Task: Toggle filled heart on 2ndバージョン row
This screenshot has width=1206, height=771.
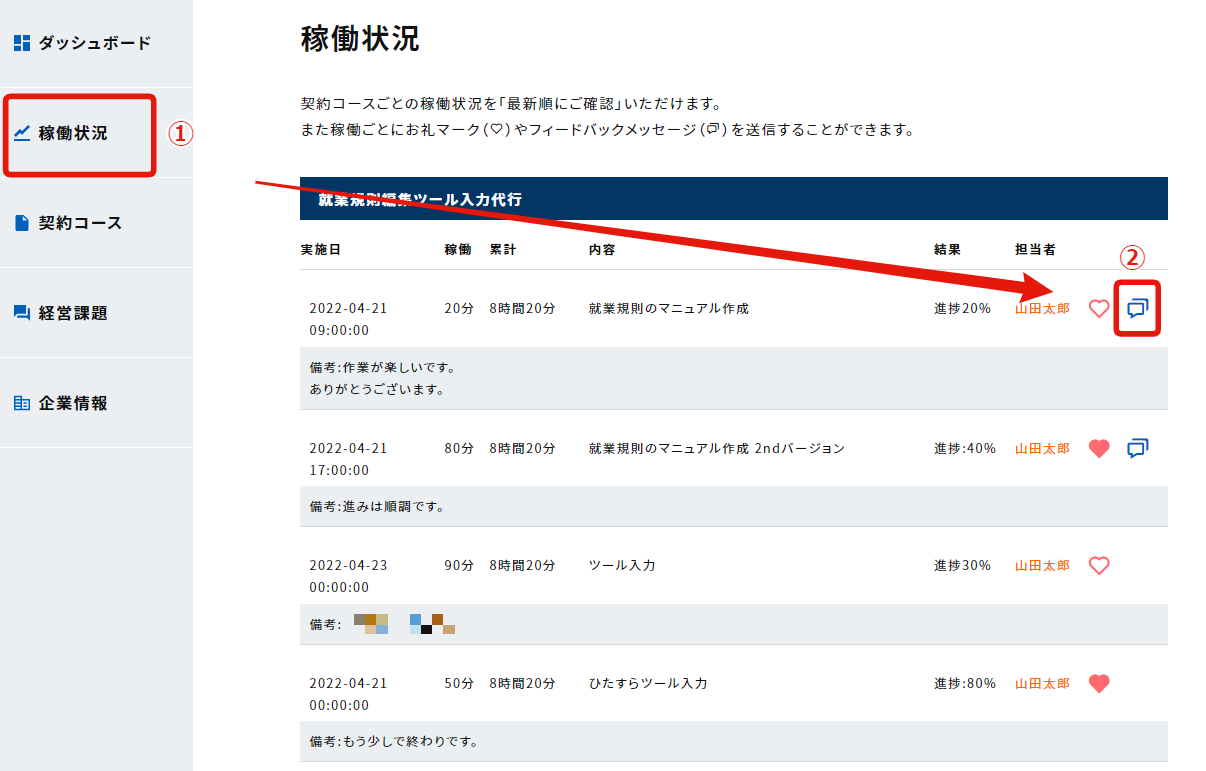Action: click(x=1099, y=449)
